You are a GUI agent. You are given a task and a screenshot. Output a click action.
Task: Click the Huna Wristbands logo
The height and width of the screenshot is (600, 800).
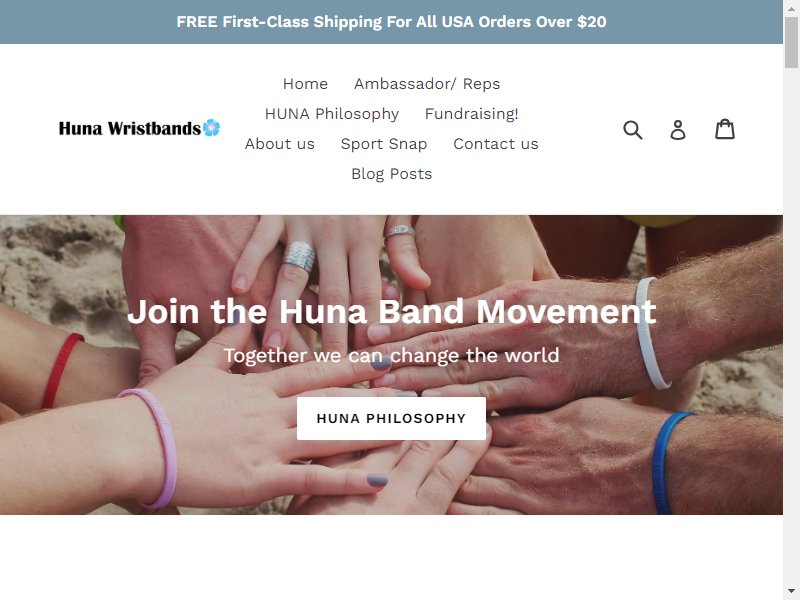(x=139, y=128)
